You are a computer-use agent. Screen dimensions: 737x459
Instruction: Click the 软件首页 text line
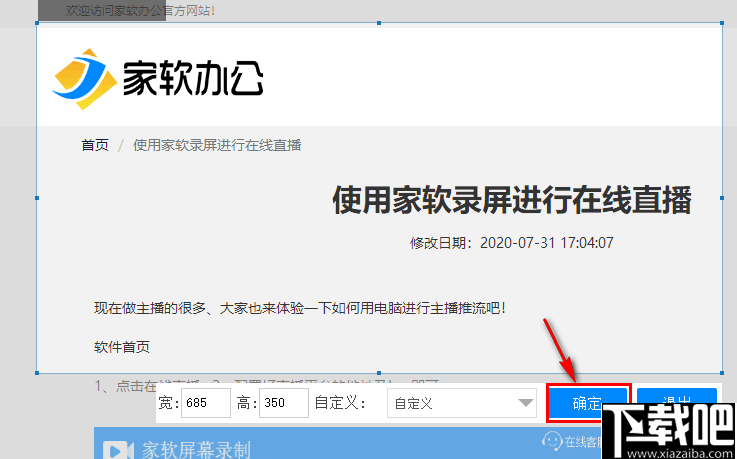pyautogui.click(x=122, y=347)
